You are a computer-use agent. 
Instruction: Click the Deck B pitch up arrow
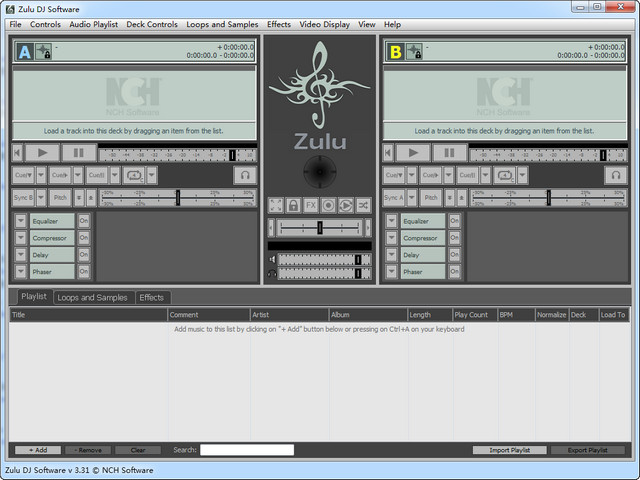(461, 198)
